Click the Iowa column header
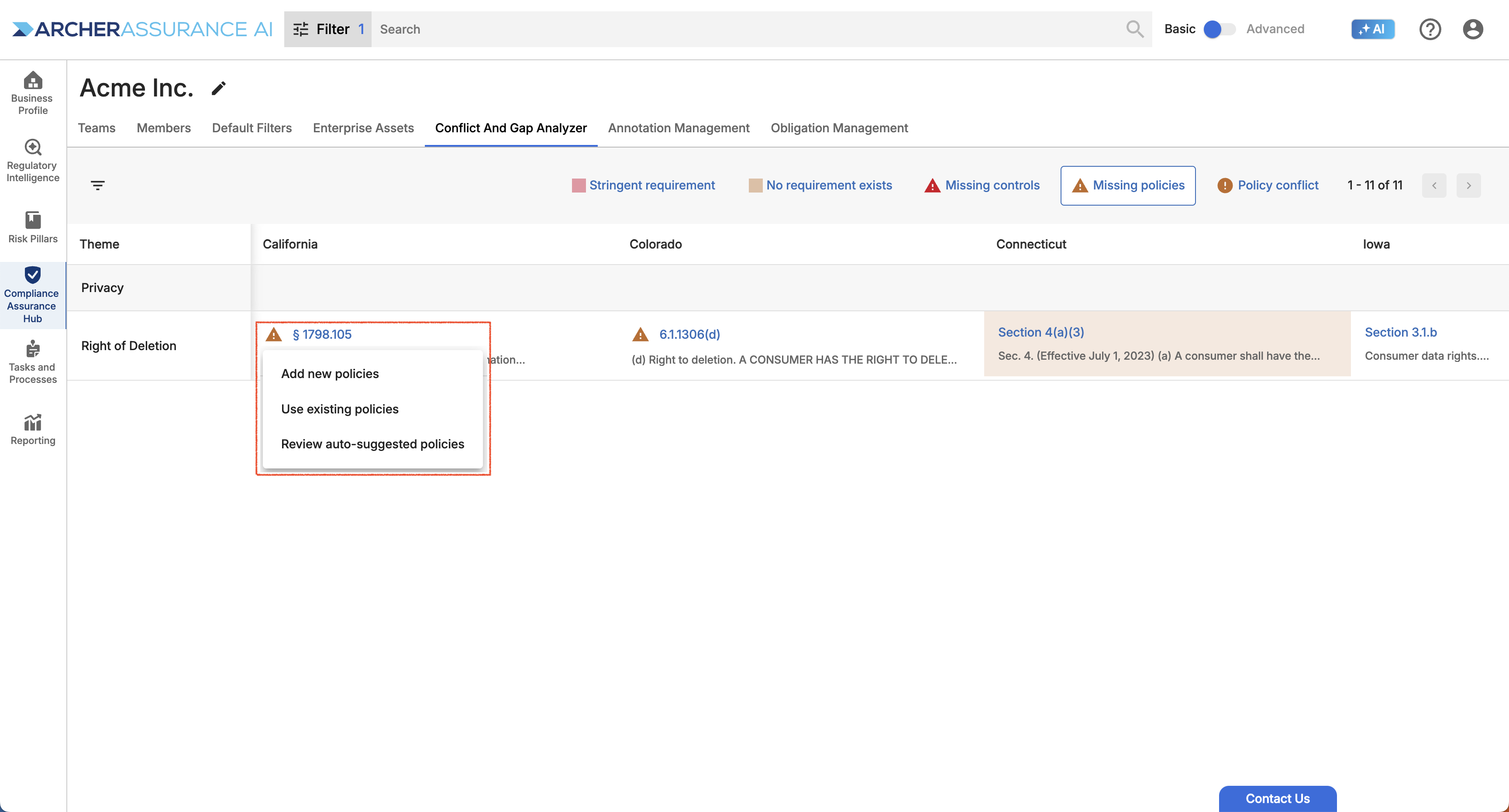1509x812 pixels. 1376,244
